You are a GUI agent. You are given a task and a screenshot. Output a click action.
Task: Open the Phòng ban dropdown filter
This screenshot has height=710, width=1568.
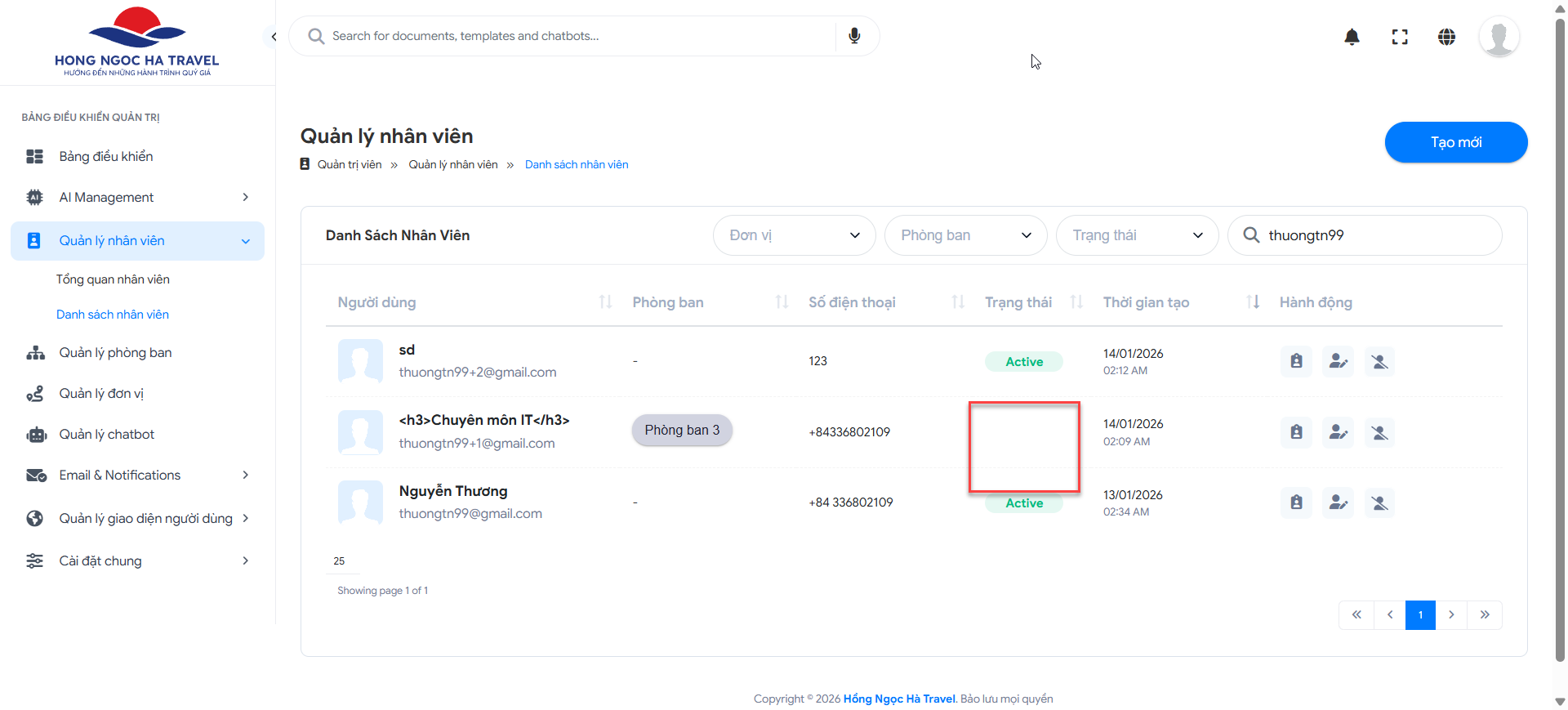point(965,235)
